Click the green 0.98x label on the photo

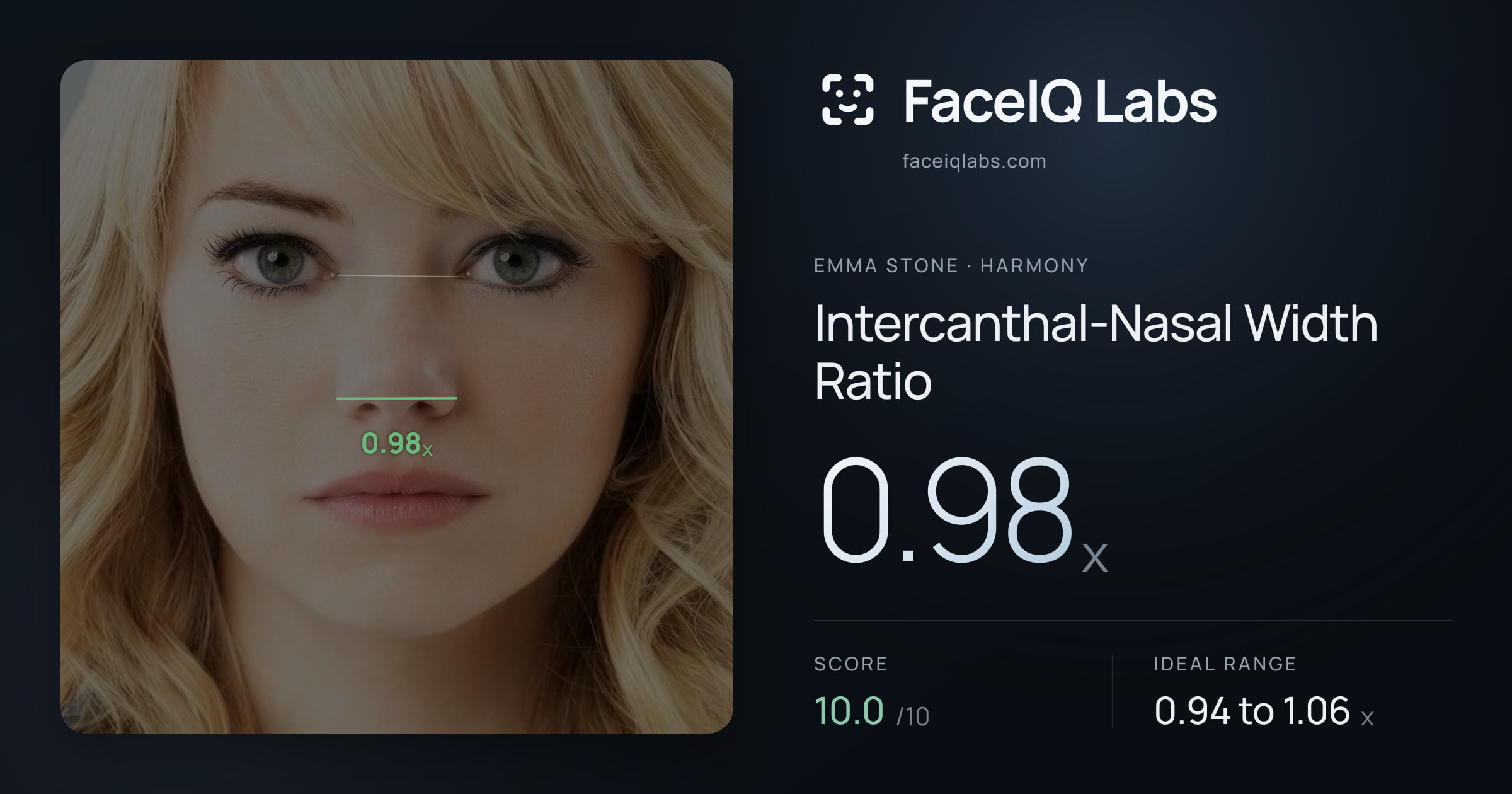396,444
